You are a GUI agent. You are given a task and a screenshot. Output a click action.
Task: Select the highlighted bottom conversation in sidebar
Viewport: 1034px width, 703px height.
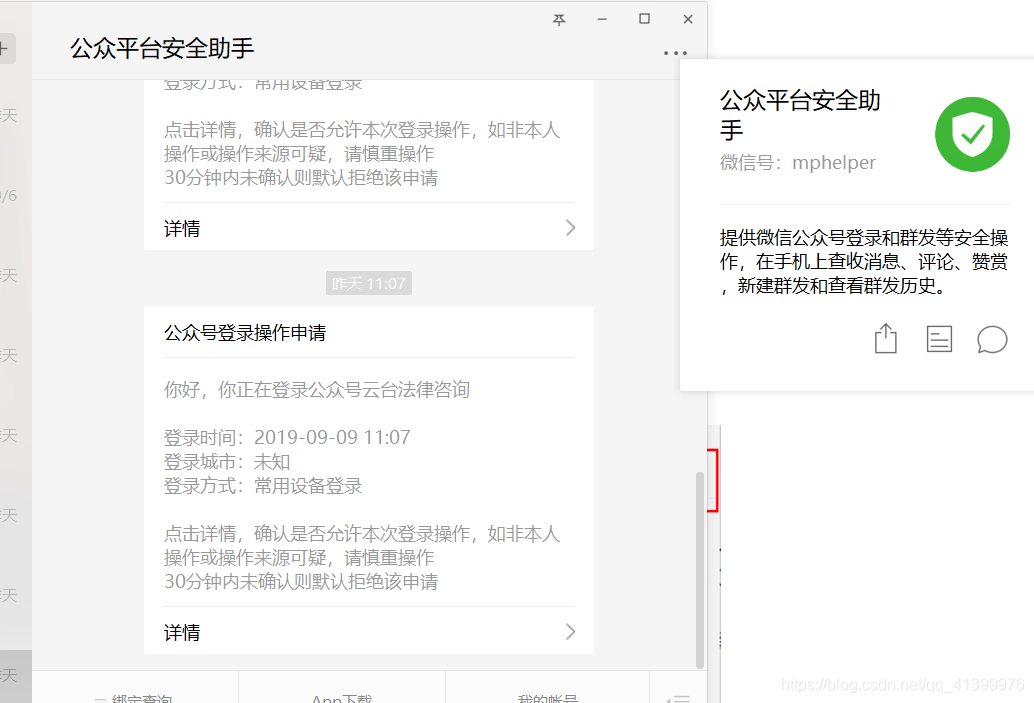[16, 676]
